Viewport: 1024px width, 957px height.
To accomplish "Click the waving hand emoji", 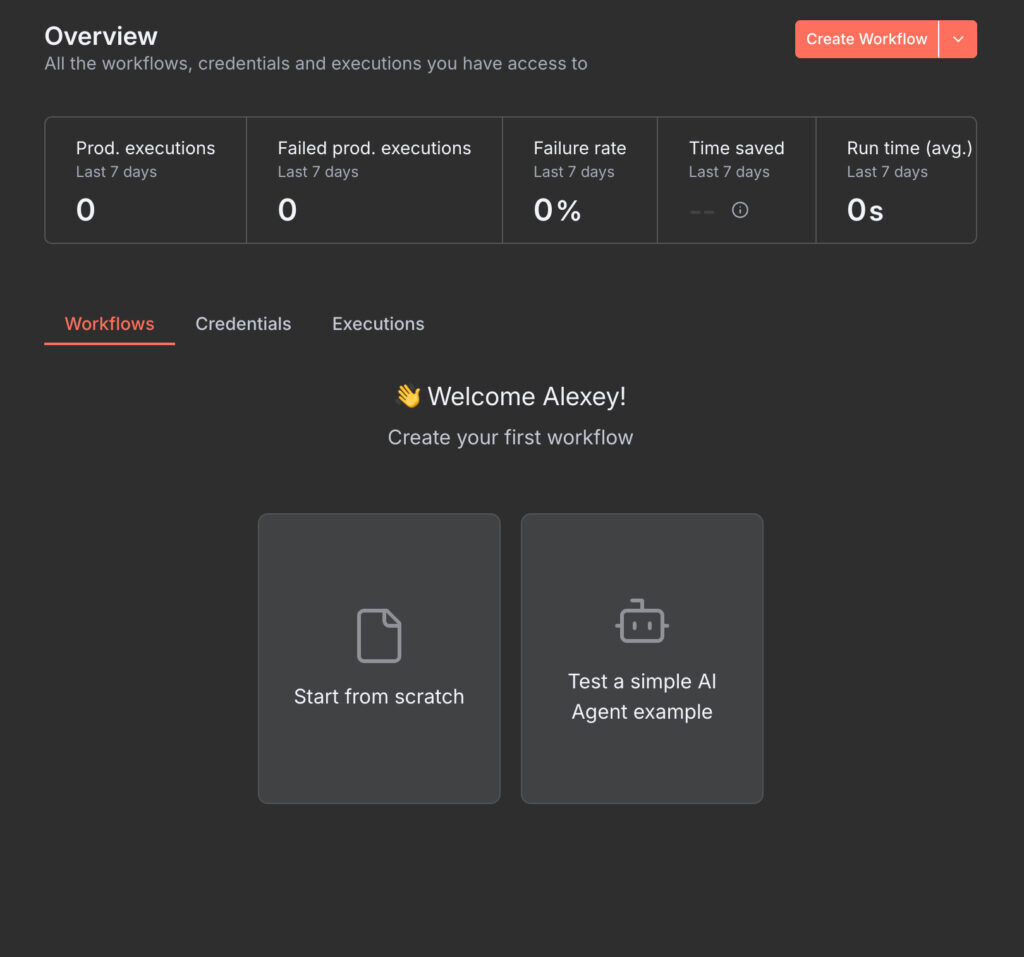I will pos(408,397).
